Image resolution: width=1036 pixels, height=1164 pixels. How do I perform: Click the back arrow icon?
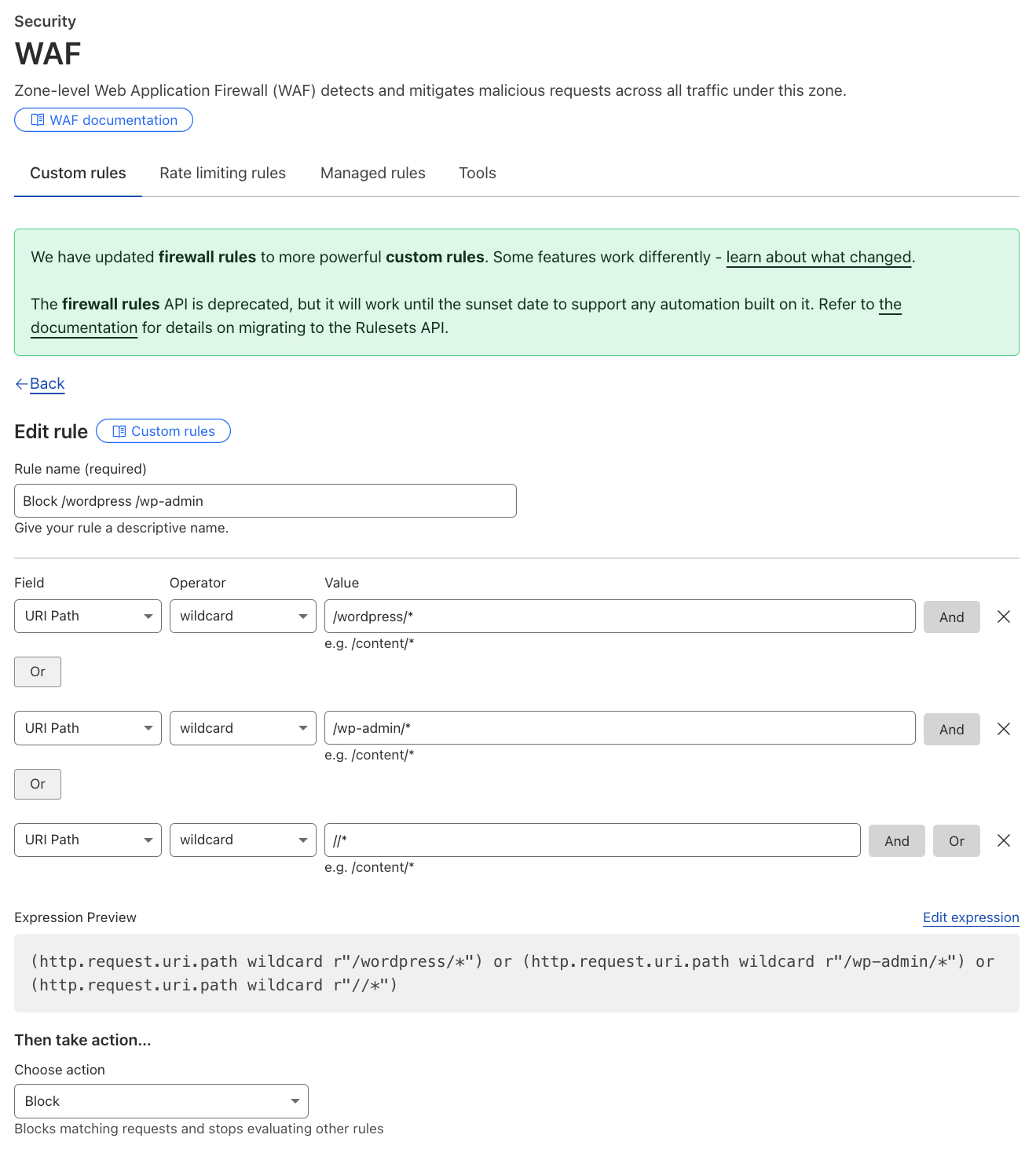(x=21, y=384)
